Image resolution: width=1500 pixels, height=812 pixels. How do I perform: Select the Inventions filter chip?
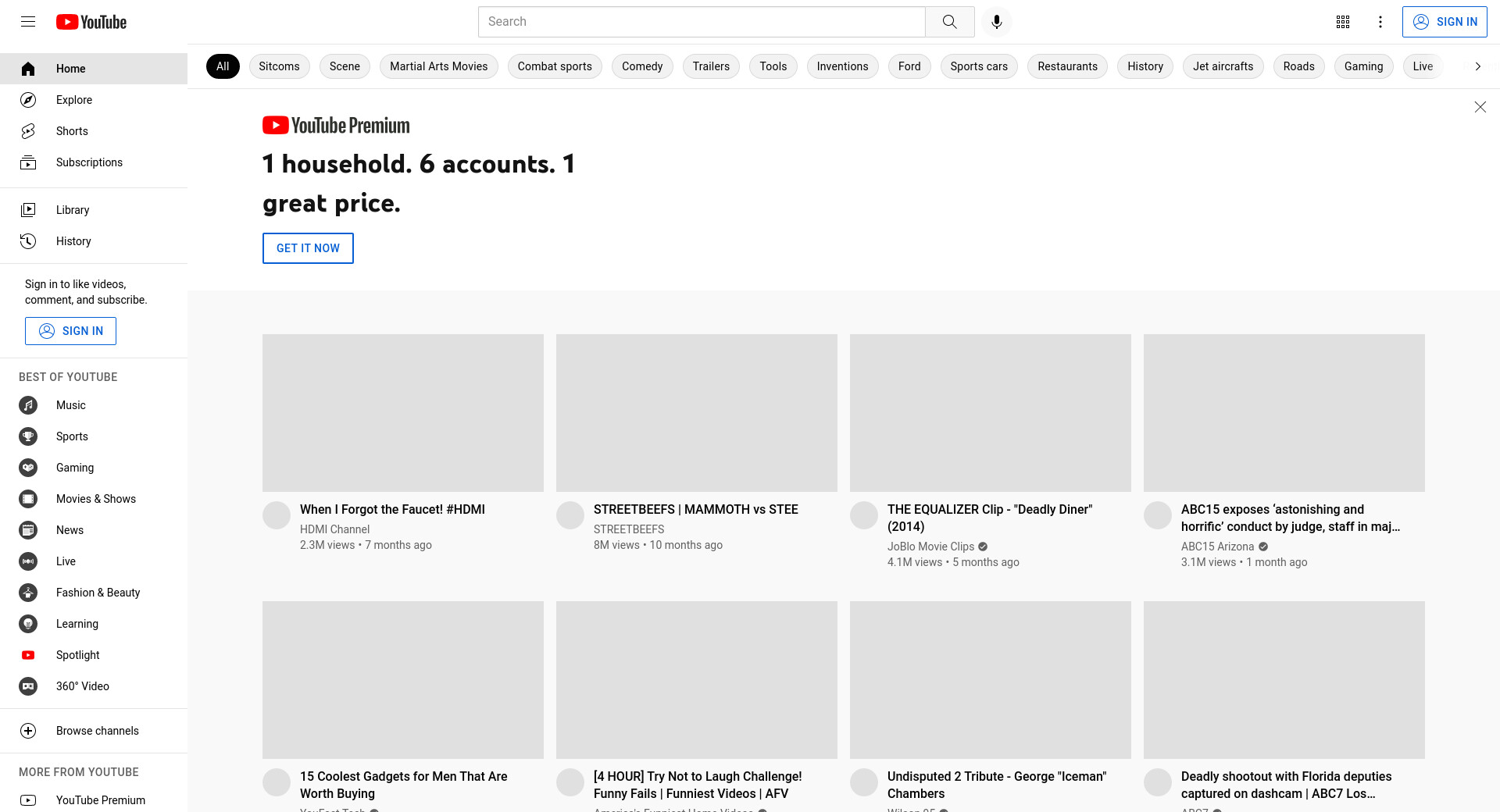842,66
